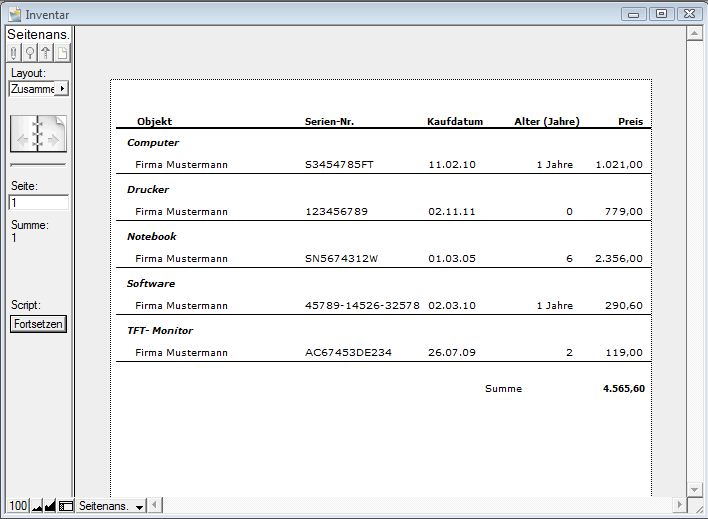Zoom in with the large mountains icon

(51, 506)
